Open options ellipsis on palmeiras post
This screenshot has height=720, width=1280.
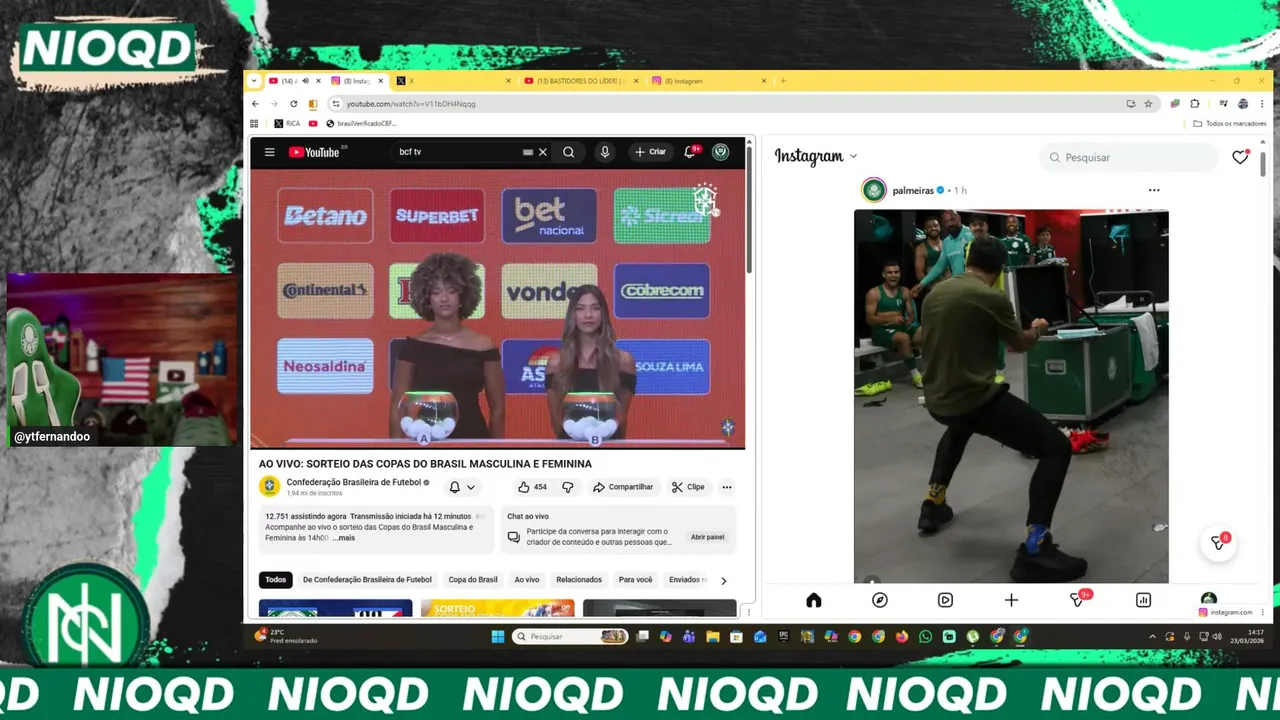(1154, 190)
